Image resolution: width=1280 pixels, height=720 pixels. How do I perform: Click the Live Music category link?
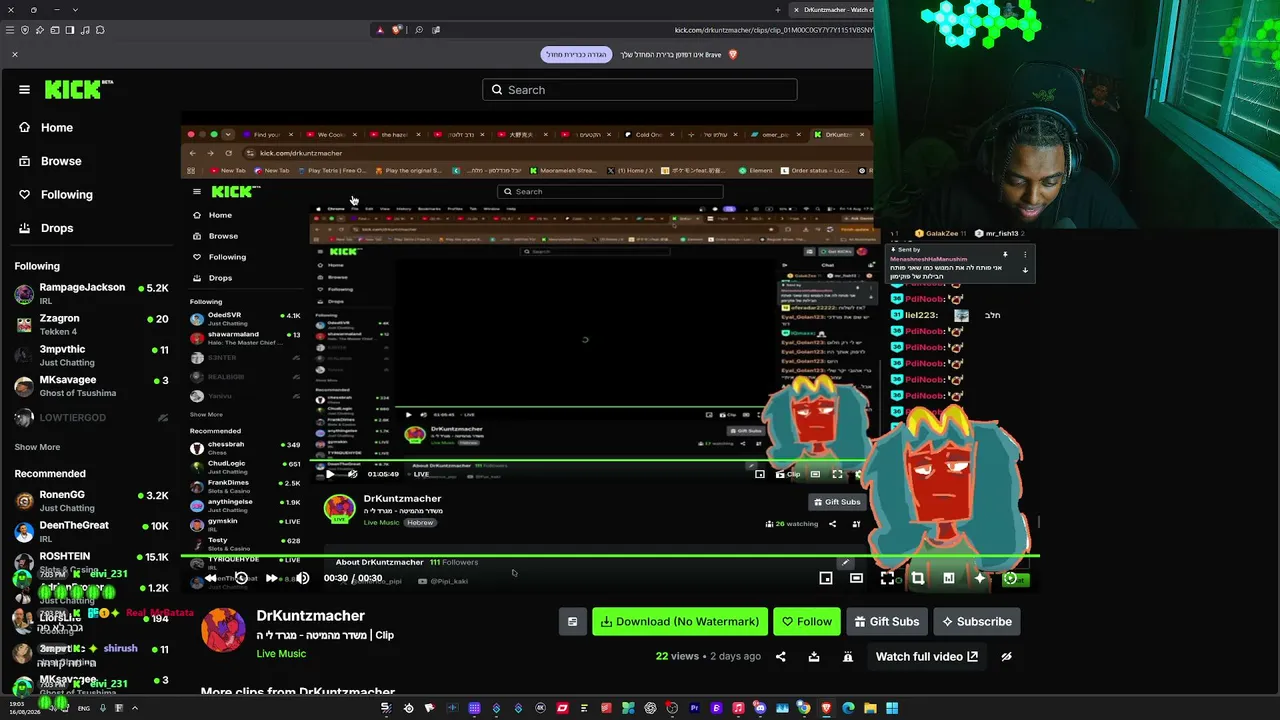(x=281, y=654)
